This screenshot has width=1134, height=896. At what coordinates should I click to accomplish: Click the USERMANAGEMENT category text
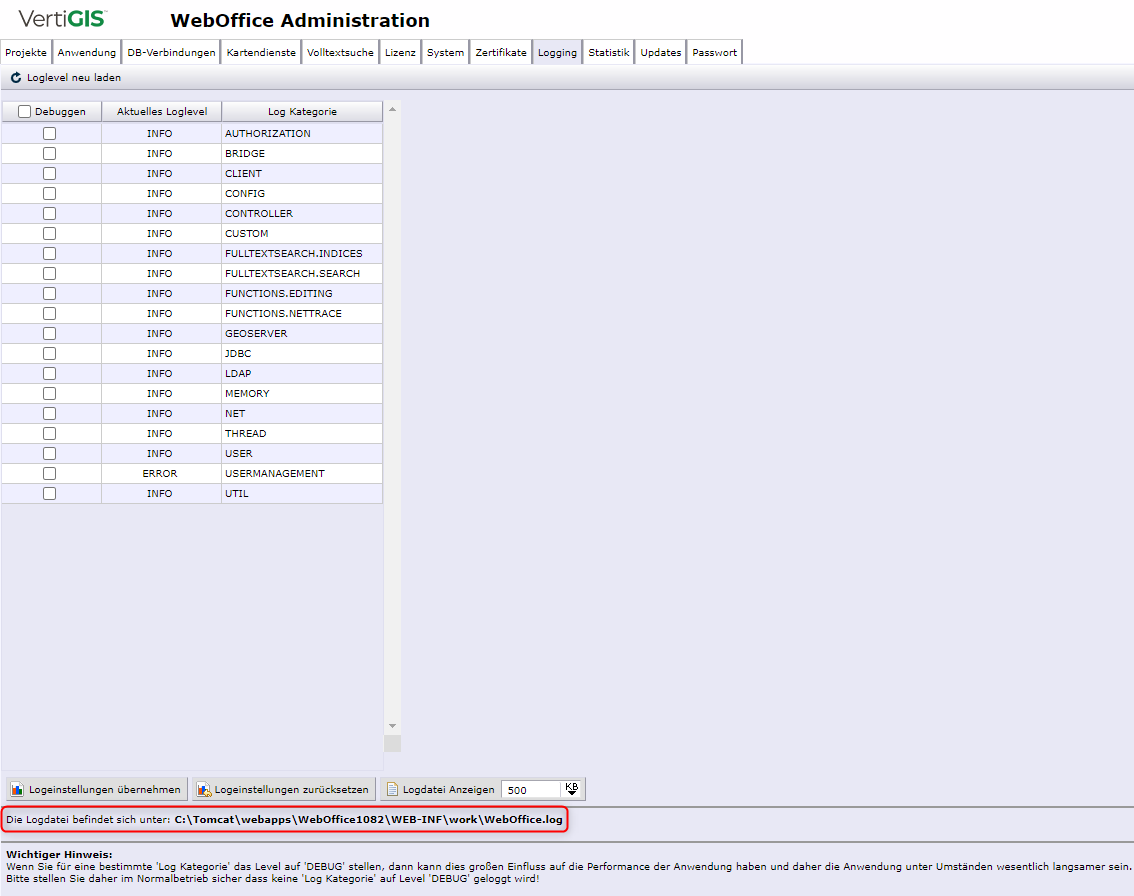click(x=275, y=474)
